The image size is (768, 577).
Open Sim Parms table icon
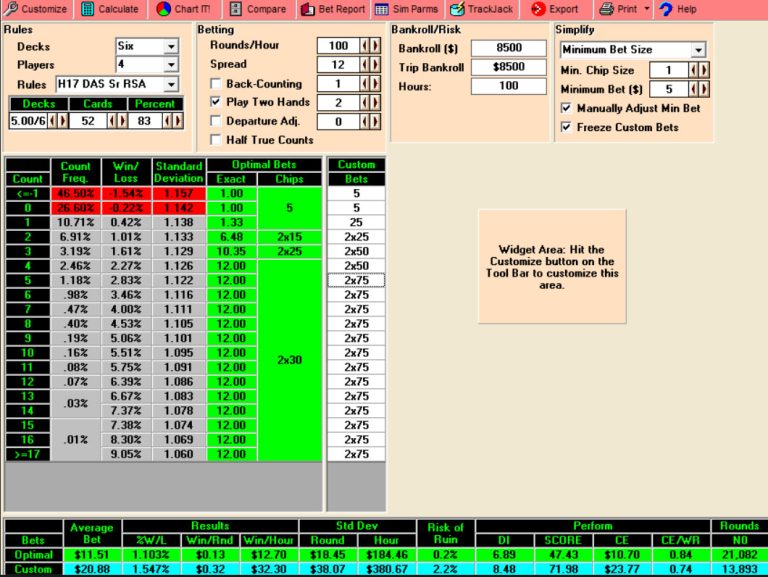point(382,9)
